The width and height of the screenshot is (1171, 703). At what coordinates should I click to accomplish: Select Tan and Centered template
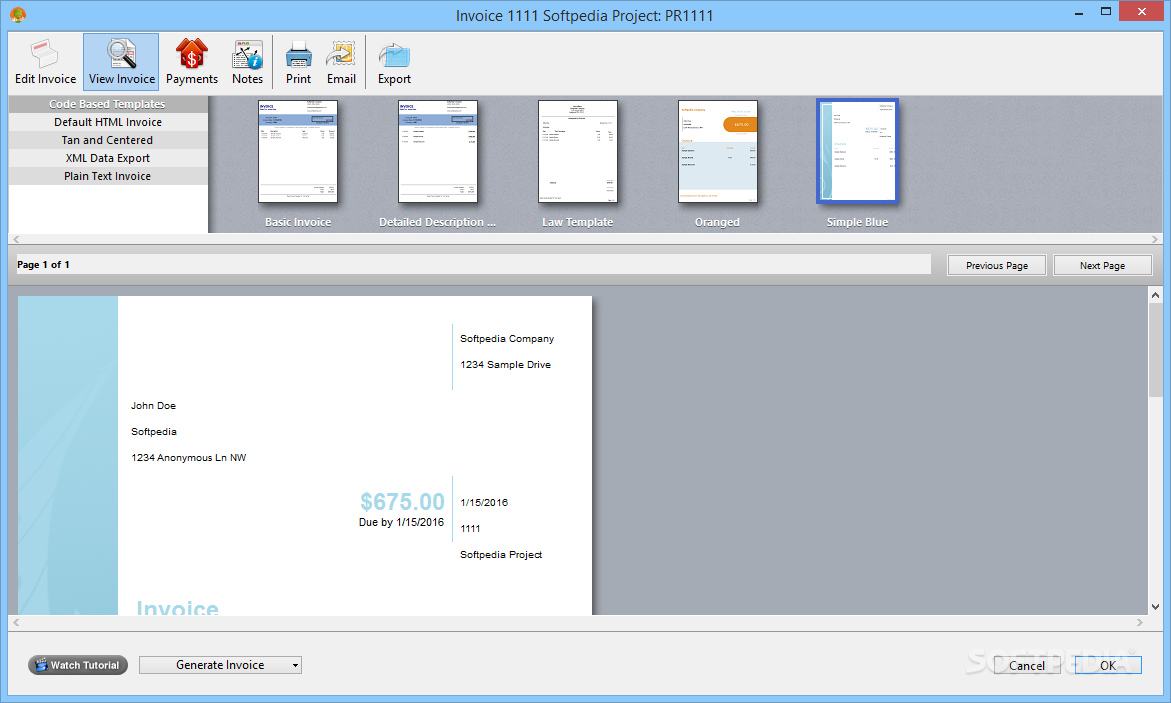tap(108, 140)
